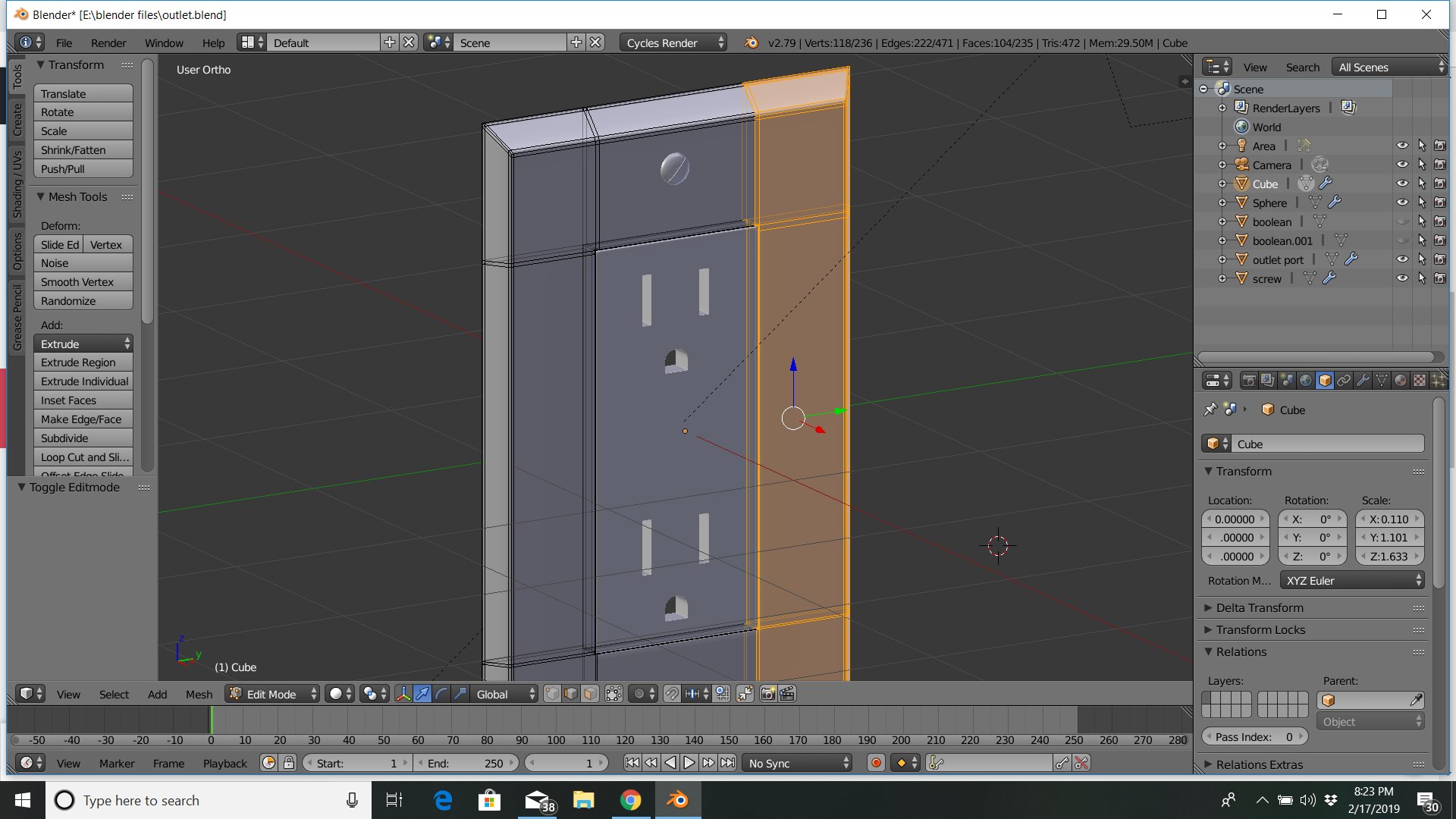1456x819 pixels.
Task: Click the snap magnet icon
Action: [672, 694]
